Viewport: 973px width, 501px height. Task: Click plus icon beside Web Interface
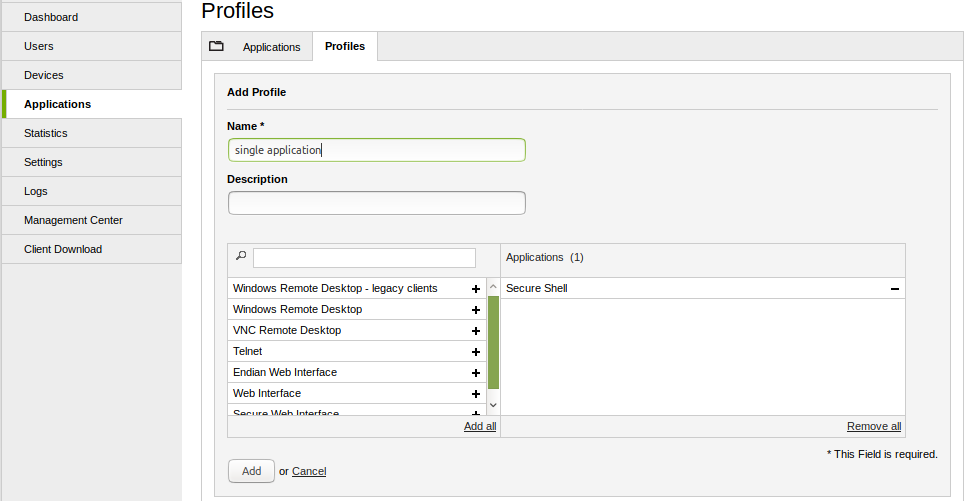476,394
